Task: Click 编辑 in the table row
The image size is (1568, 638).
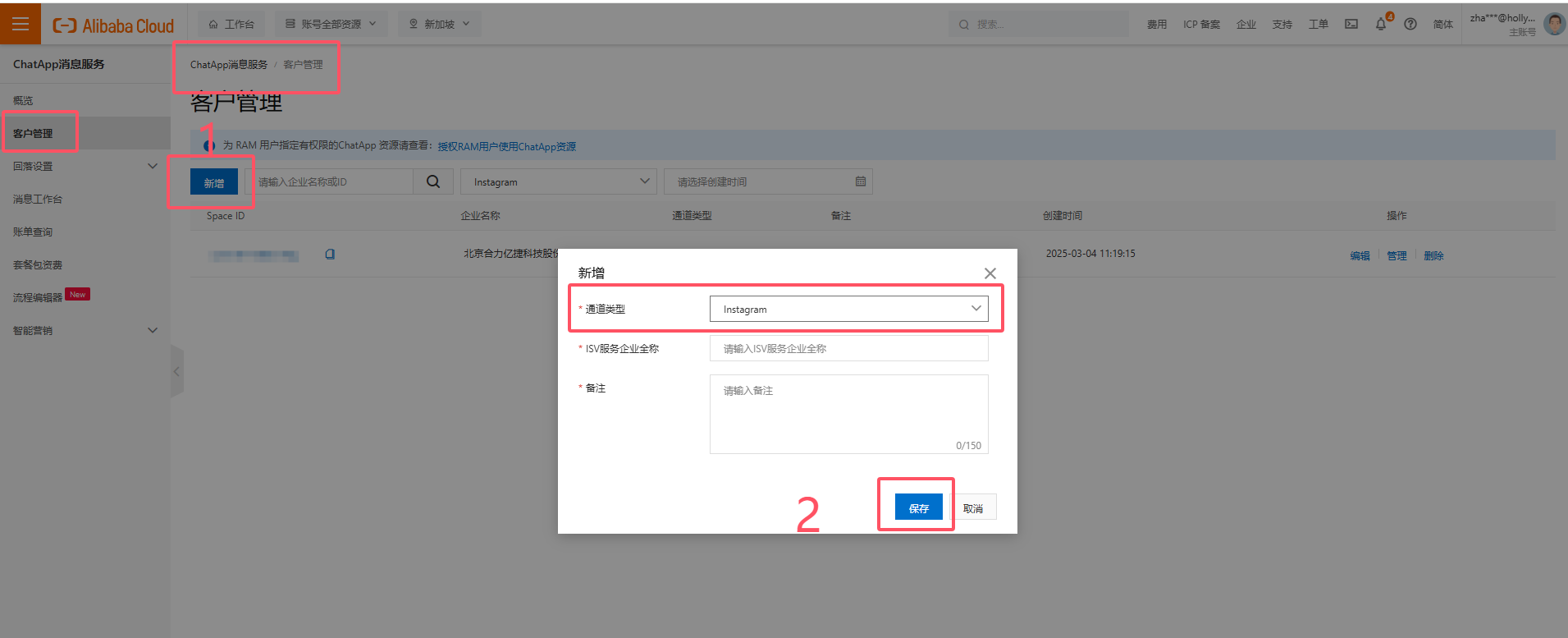Action: click(1360, 255)
